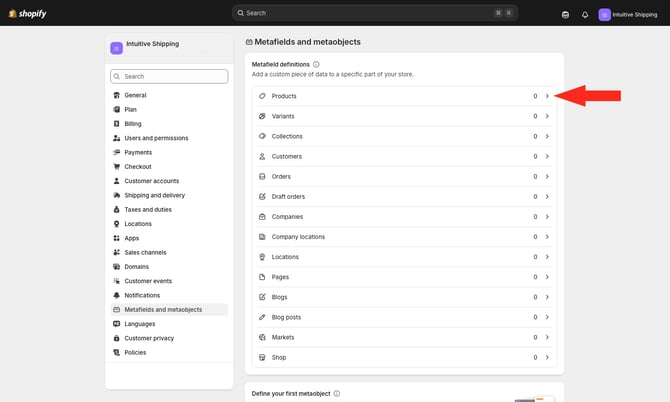Expand Collections row chevron

[x=547, y=136]
